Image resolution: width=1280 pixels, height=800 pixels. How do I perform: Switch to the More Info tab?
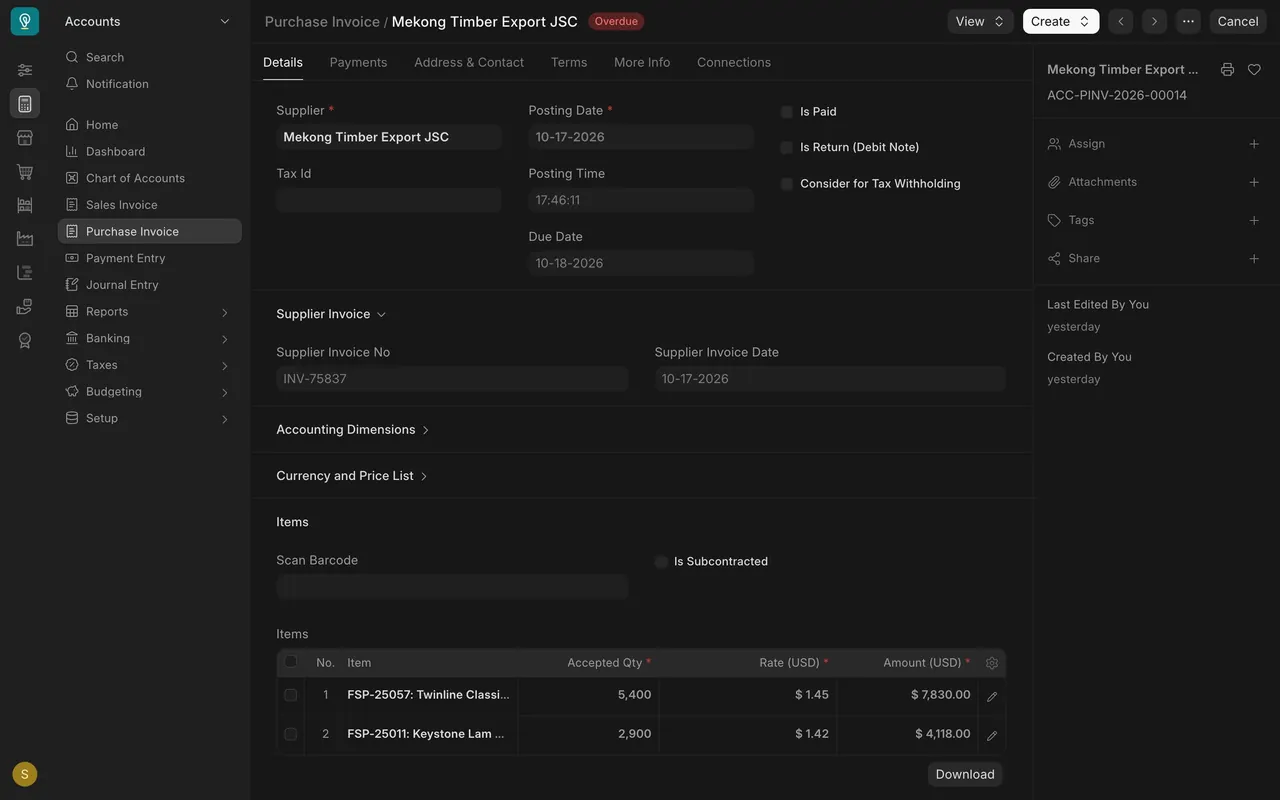[642, 62]
